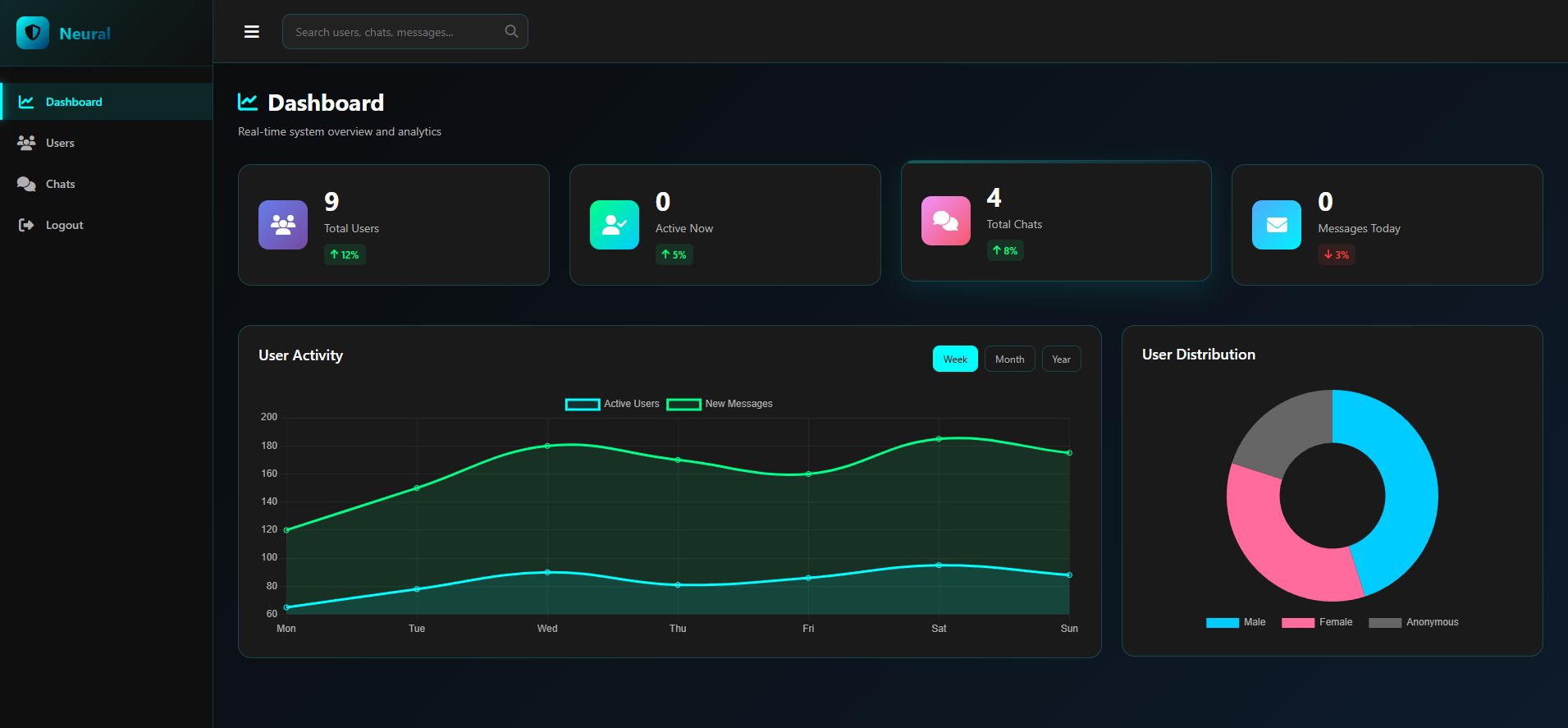Image resolution: width=1568 pixels, height=728 pixels.
Task: Click the Mon label on the x-axis
Action: coord(286,629)
